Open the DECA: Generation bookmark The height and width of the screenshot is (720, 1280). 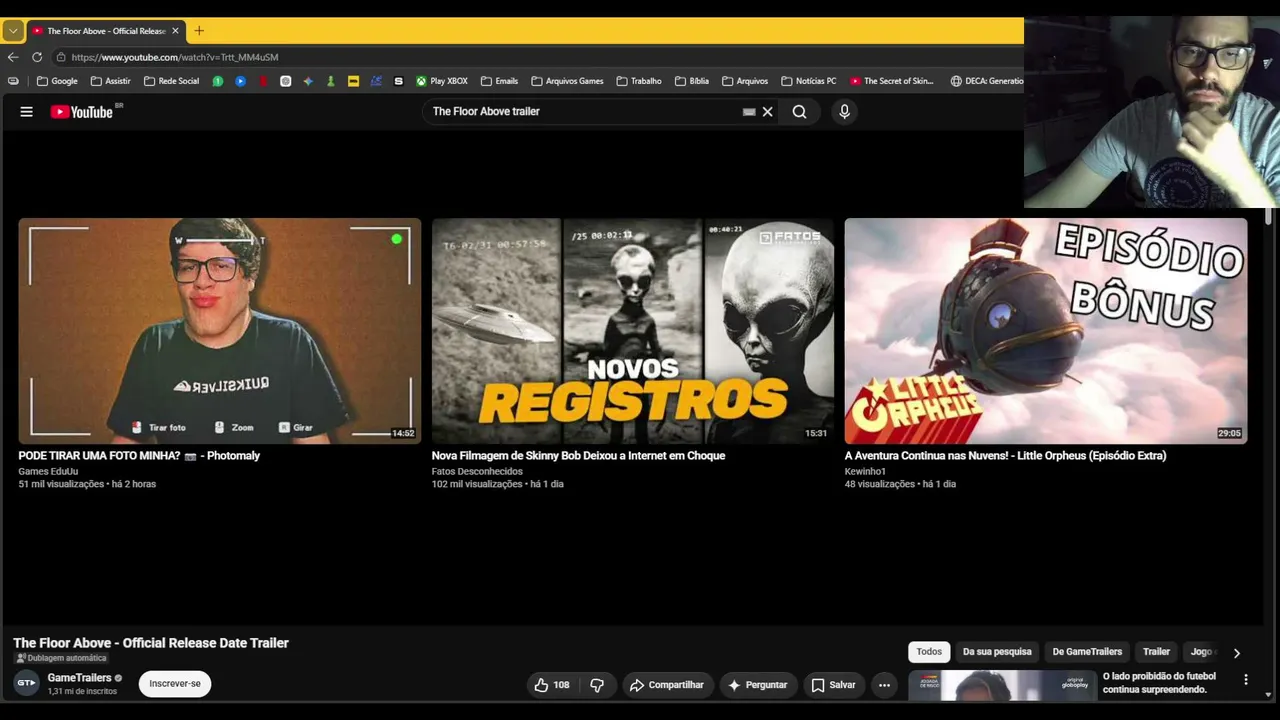[x=987, y=81]
